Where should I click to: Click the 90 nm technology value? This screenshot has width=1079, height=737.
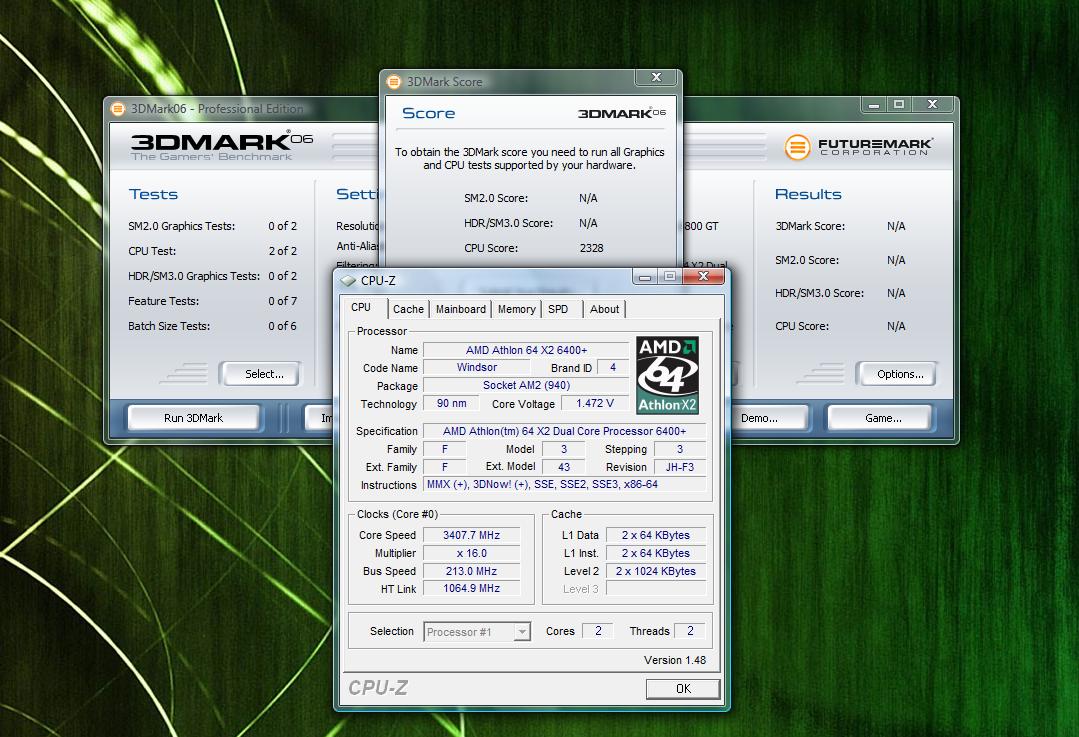[x=451, y=403]
